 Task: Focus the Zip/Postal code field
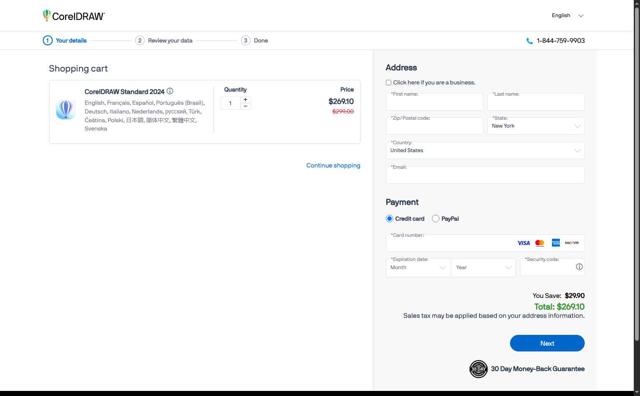pos(434,125)
